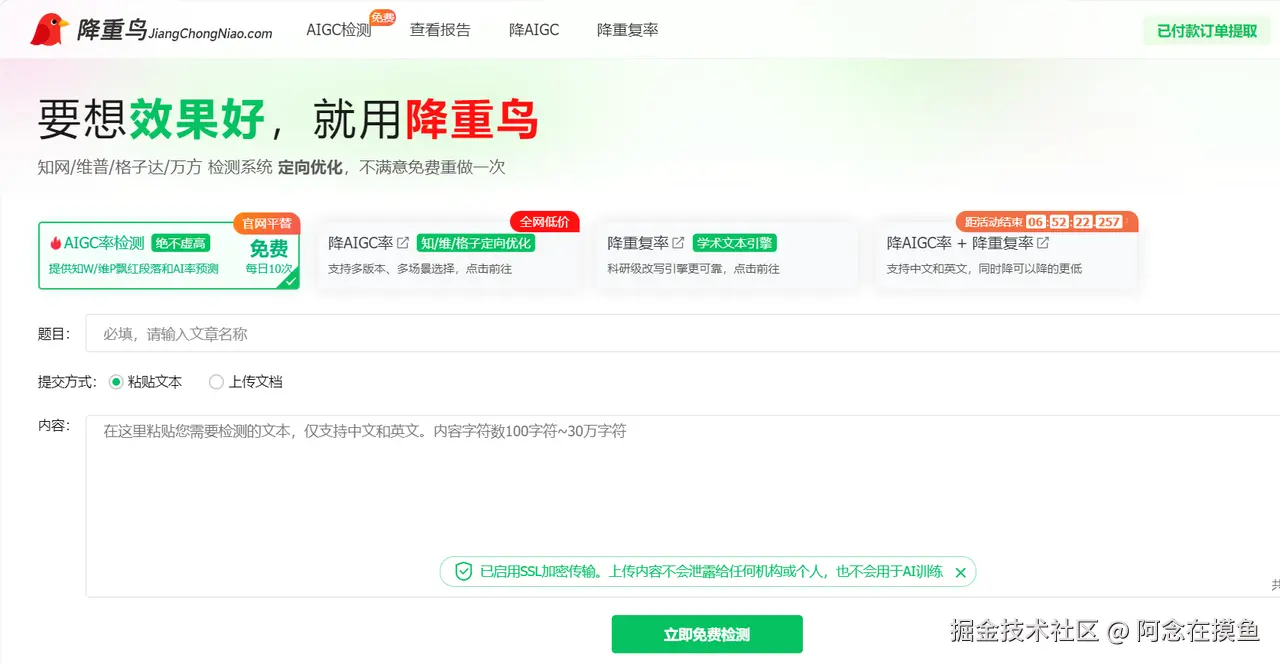This screenshot has width=1280, height=664.
Task: Go to the 降AIGC nav tab
Action: tap(534, 30)
